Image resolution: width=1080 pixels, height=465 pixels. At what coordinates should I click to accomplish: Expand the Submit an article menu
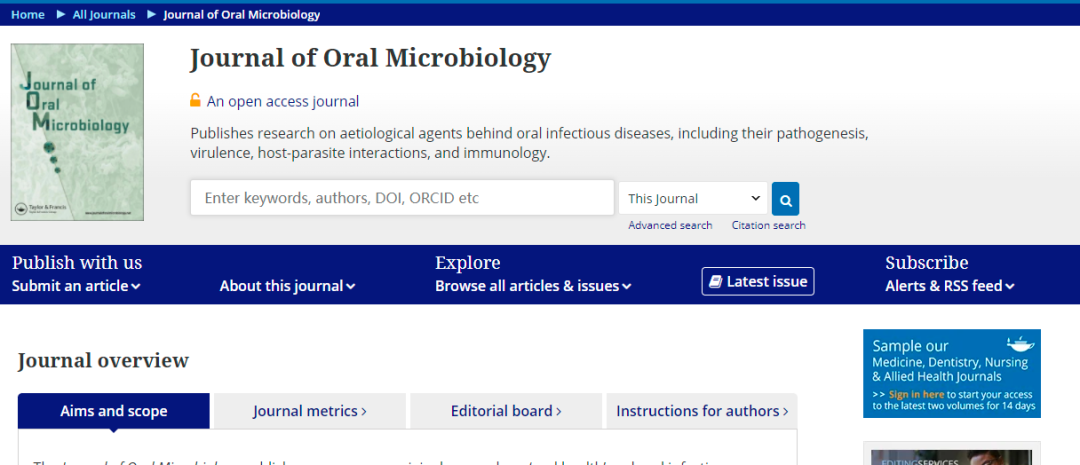tap(76, 286)
